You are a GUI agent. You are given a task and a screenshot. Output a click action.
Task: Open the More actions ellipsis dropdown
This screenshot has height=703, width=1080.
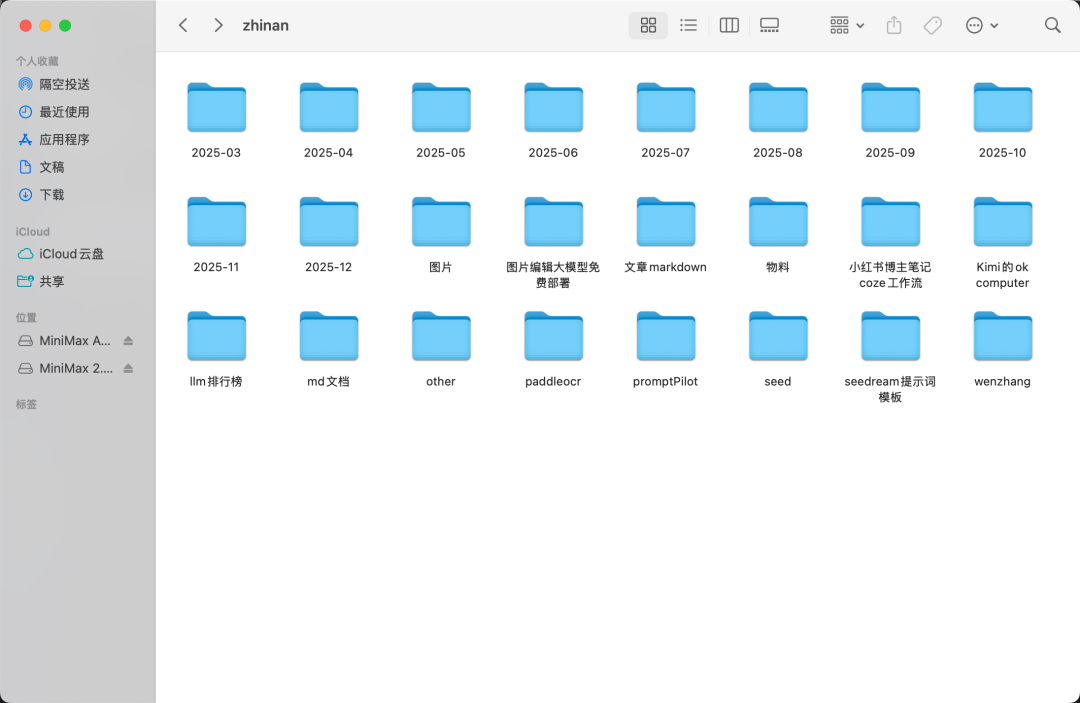(x=981, y=26)
